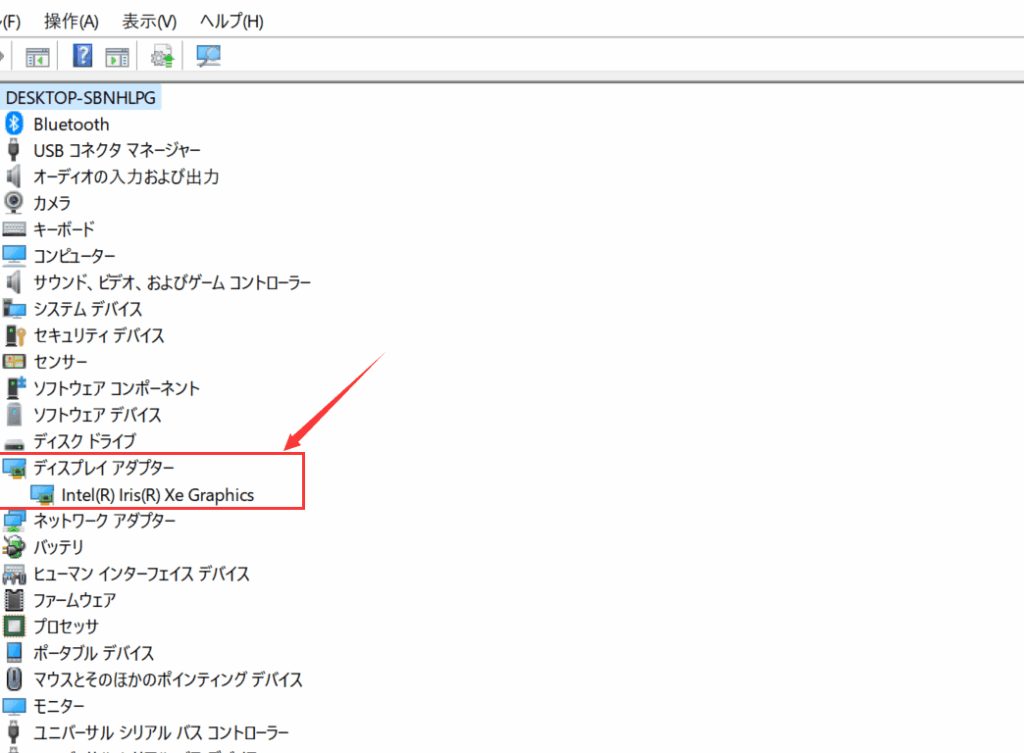Select the ディスク ドライブ category
Image resolution: width=1024 pixels, height=753 pixels.
tap(84, 441)
